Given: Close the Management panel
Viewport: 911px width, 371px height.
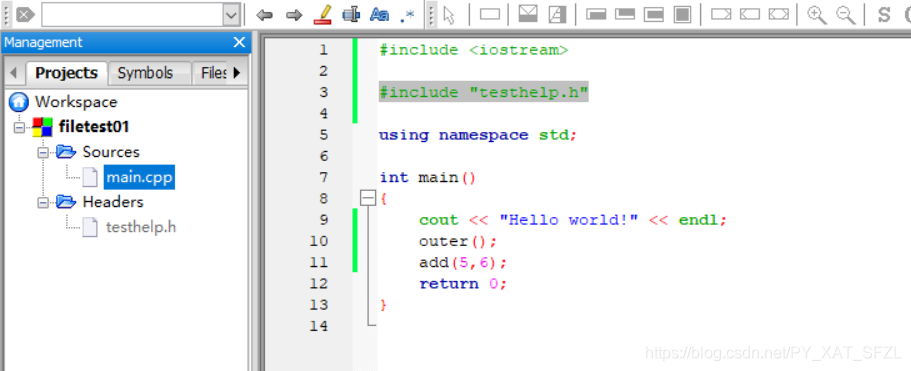Looking at the screenshot, I should point(239,42).
